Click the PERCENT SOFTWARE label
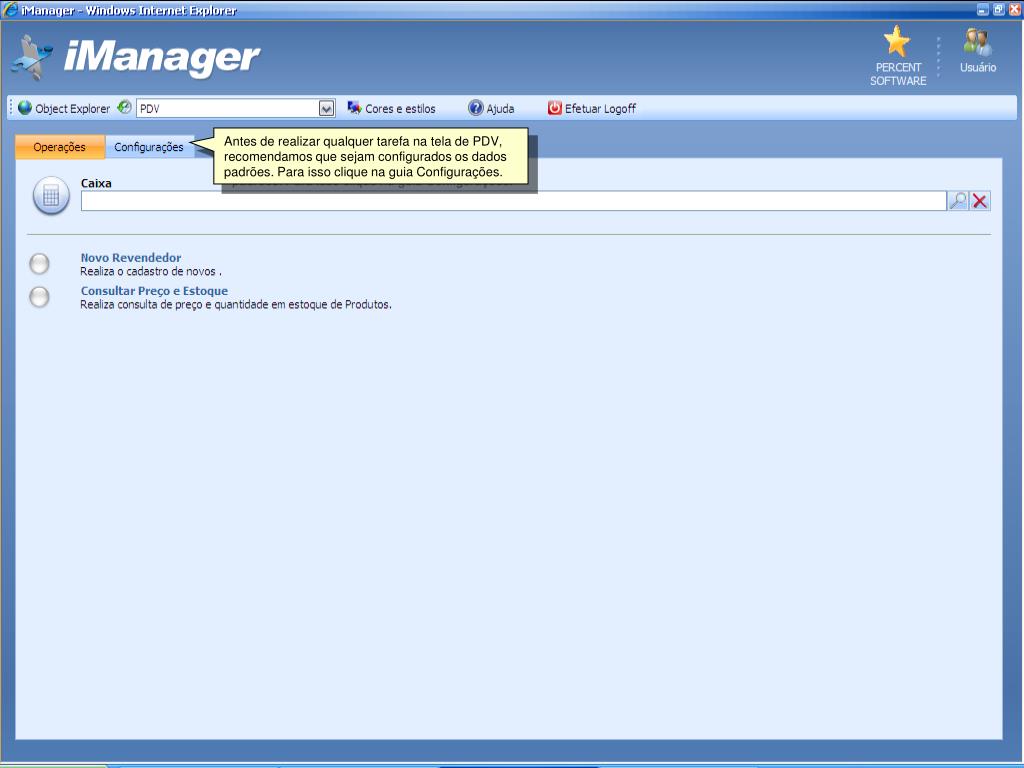Viewport: 1024px width, 768px height. [x=898, y=74]
